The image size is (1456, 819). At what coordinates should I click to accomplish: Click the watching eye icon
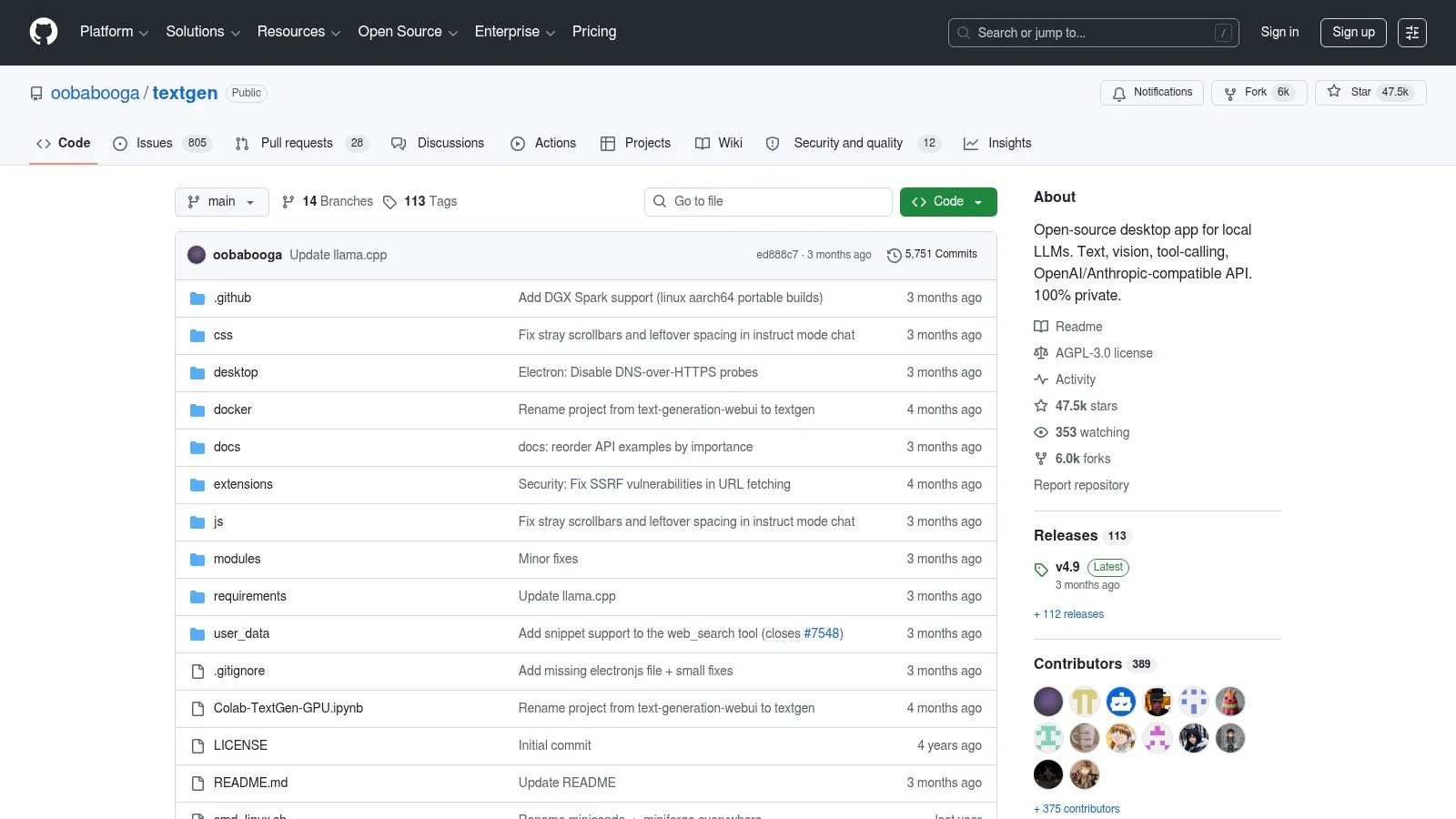[x=1041, y=432]
